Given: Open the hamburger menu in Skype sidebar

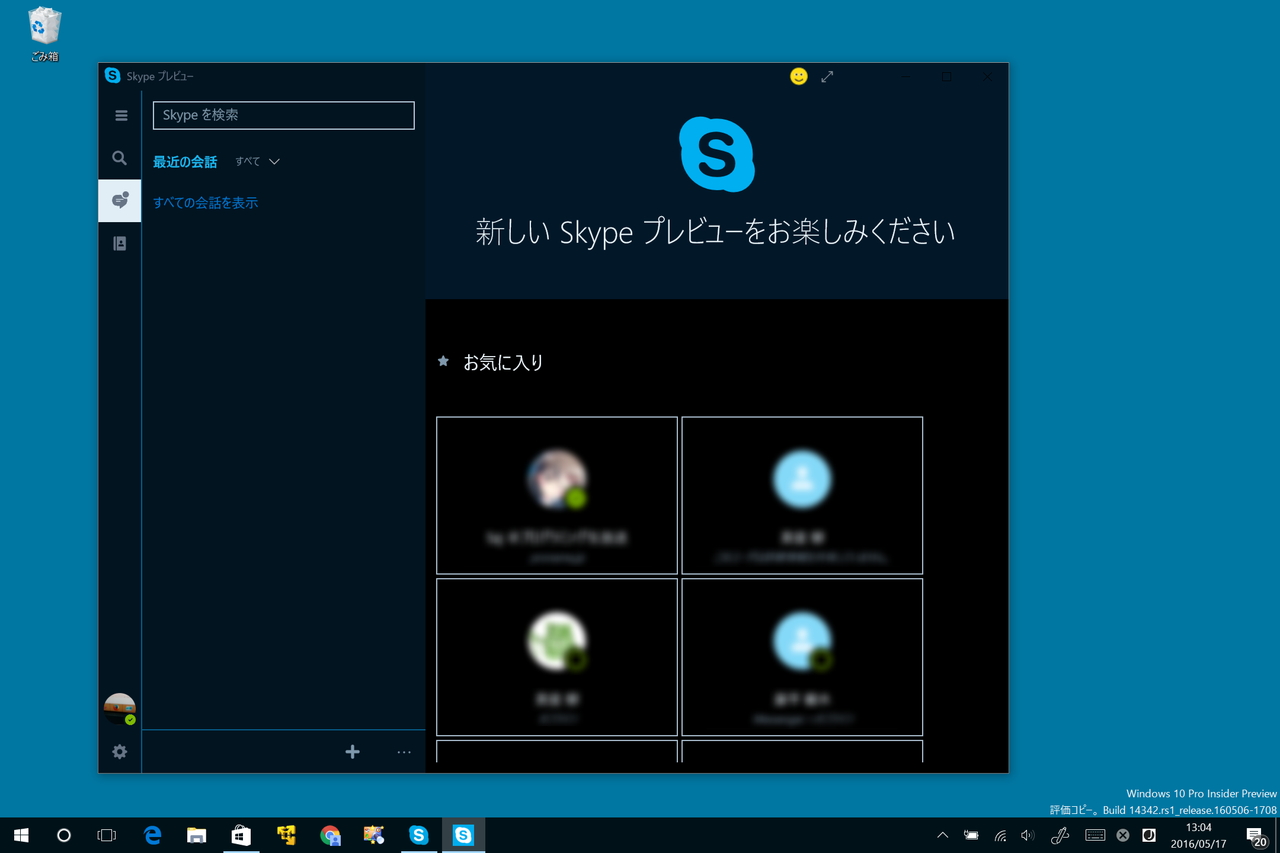Looking at the screenshot, I should 120,115.
